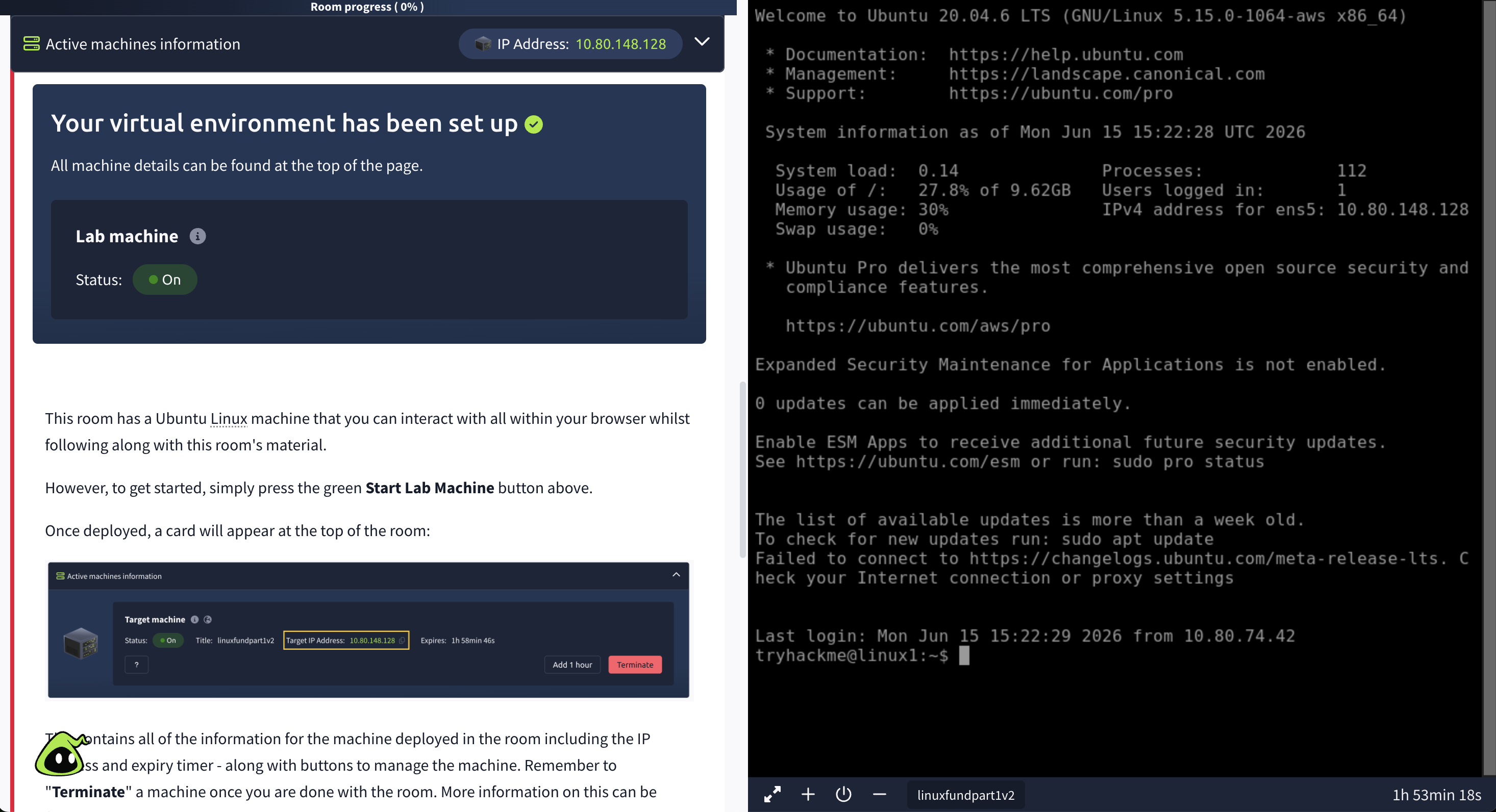Screen dimensions: 1496x812
Task: Click the minus icon in terminal toolbar
Action: click(x=879, y=795)
